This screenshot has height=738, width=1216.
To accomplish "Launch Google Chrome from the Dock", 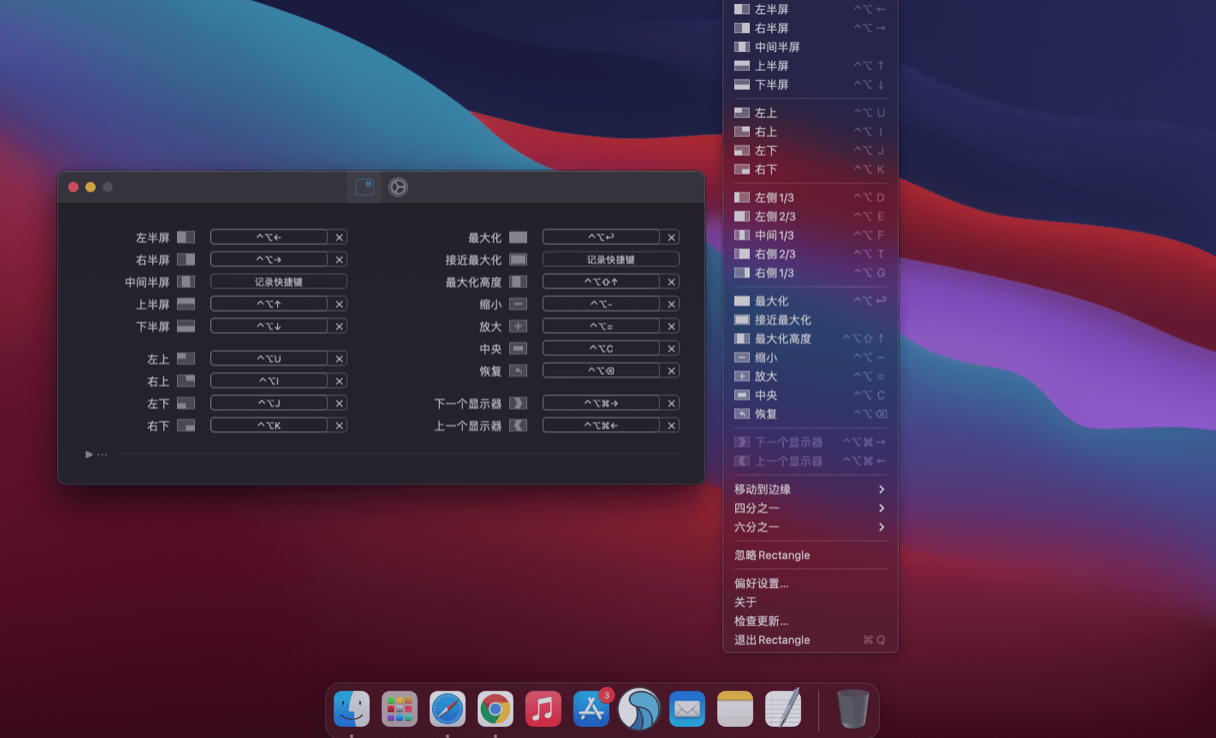I will tap(495, 708).
